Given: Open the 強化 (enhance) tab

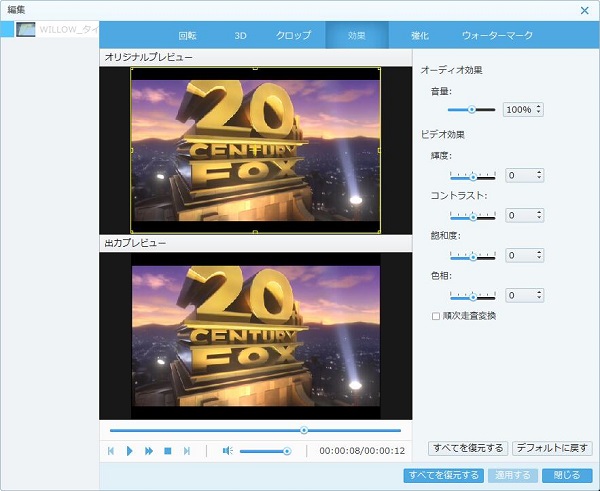Looking at the screenshot, I should 420,36.
